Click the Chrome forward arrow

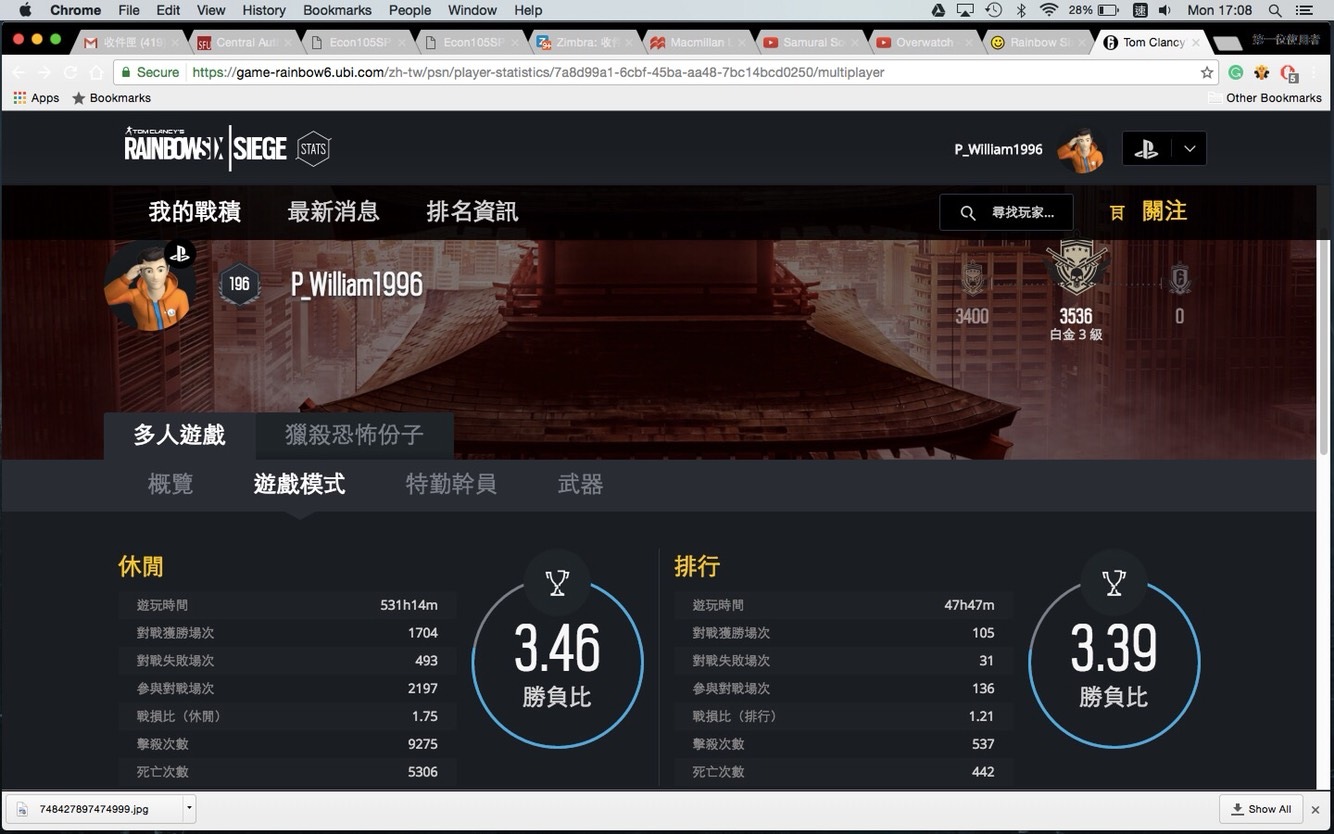pyautogui.click(x=44, y=72)
